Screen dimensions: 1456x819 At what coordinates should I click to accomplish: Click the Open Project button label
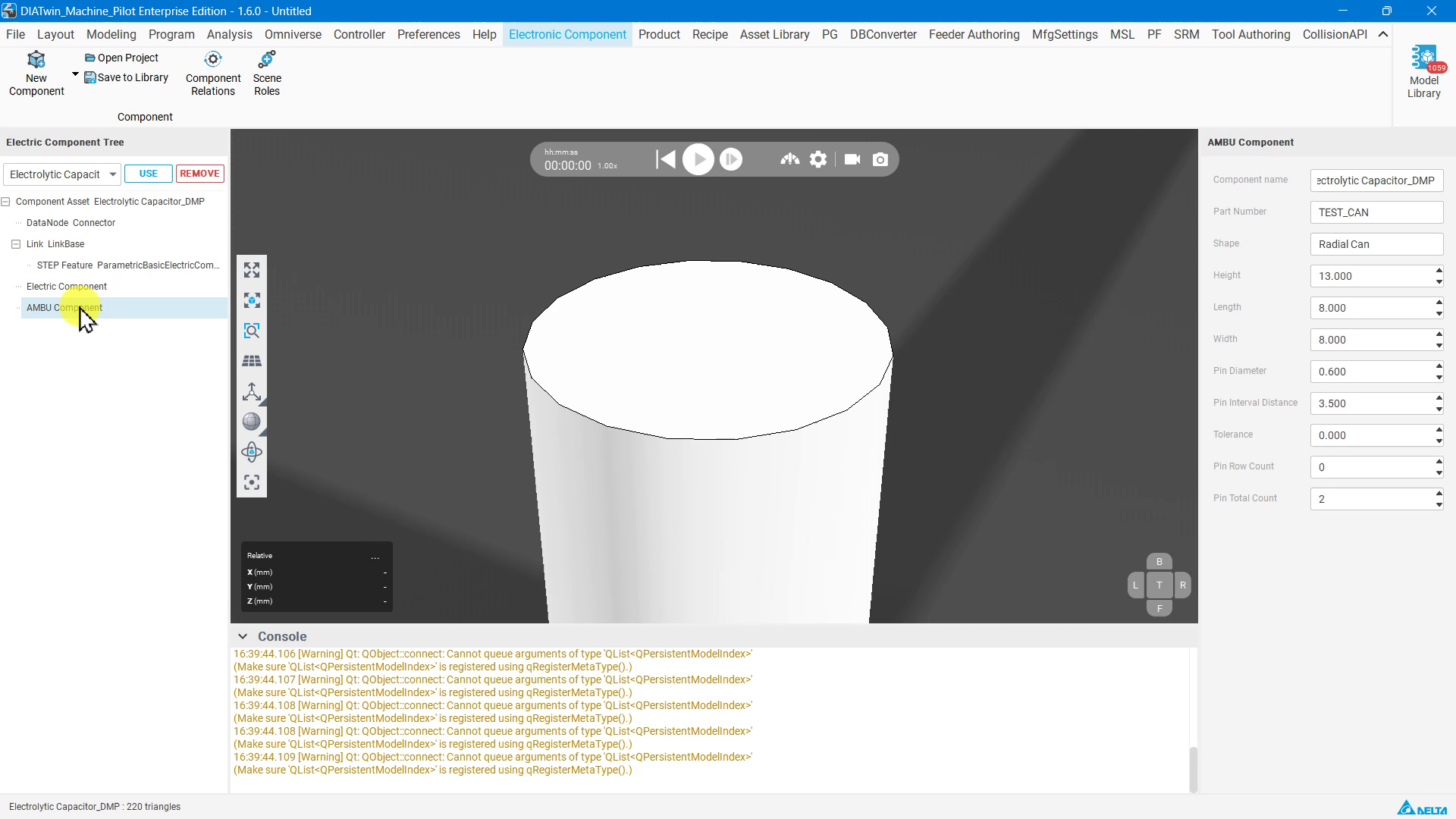(x=128, y=58)
